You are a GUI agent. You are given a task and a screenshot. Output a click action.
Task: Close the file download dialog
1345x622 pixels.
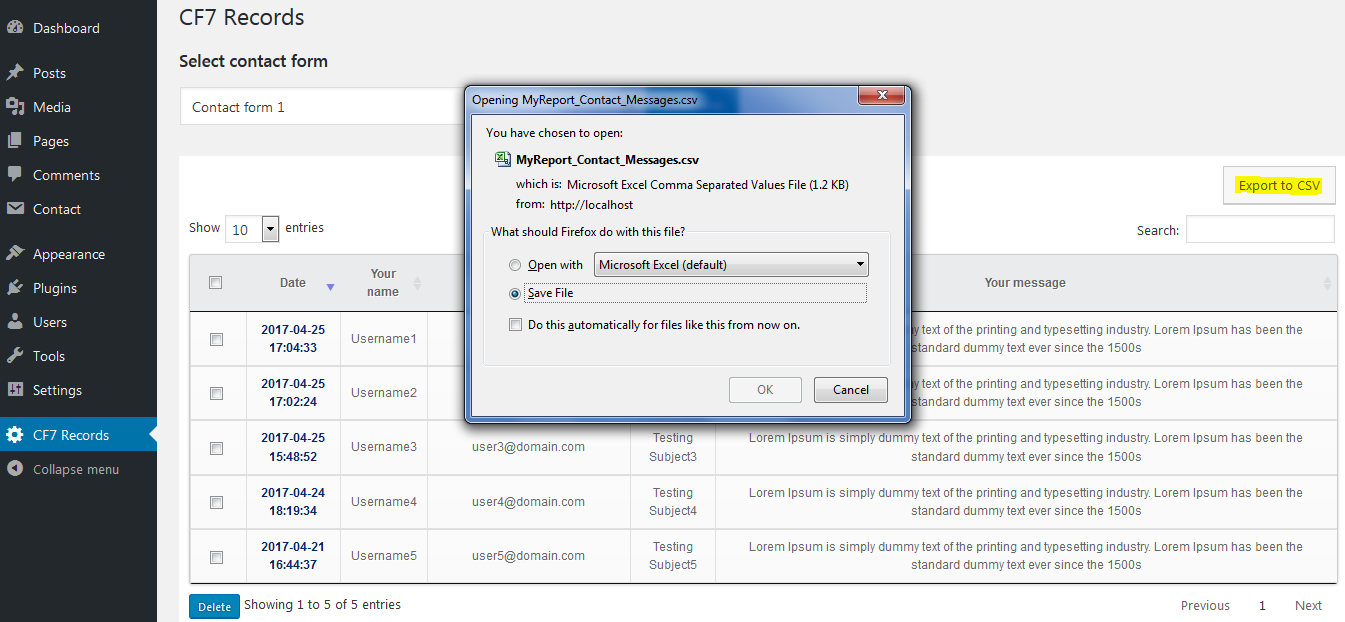tap(882, 95)
